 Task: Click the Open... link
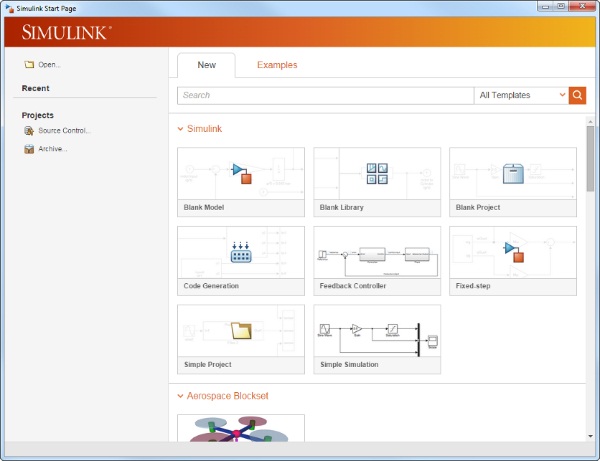click(49, 65)
